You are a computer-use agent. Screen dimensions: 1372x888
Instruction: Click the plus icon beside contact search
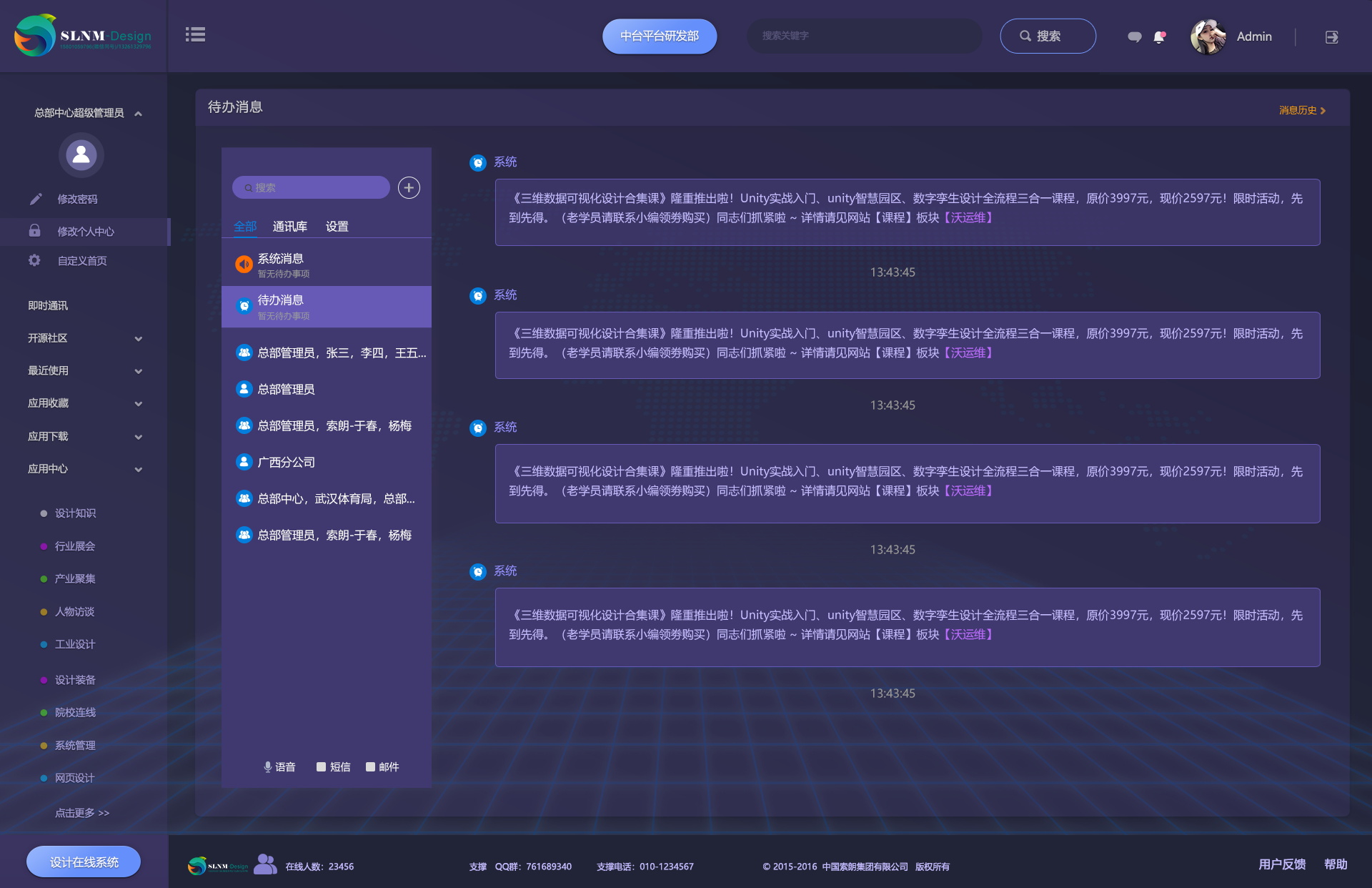point(409,187)
